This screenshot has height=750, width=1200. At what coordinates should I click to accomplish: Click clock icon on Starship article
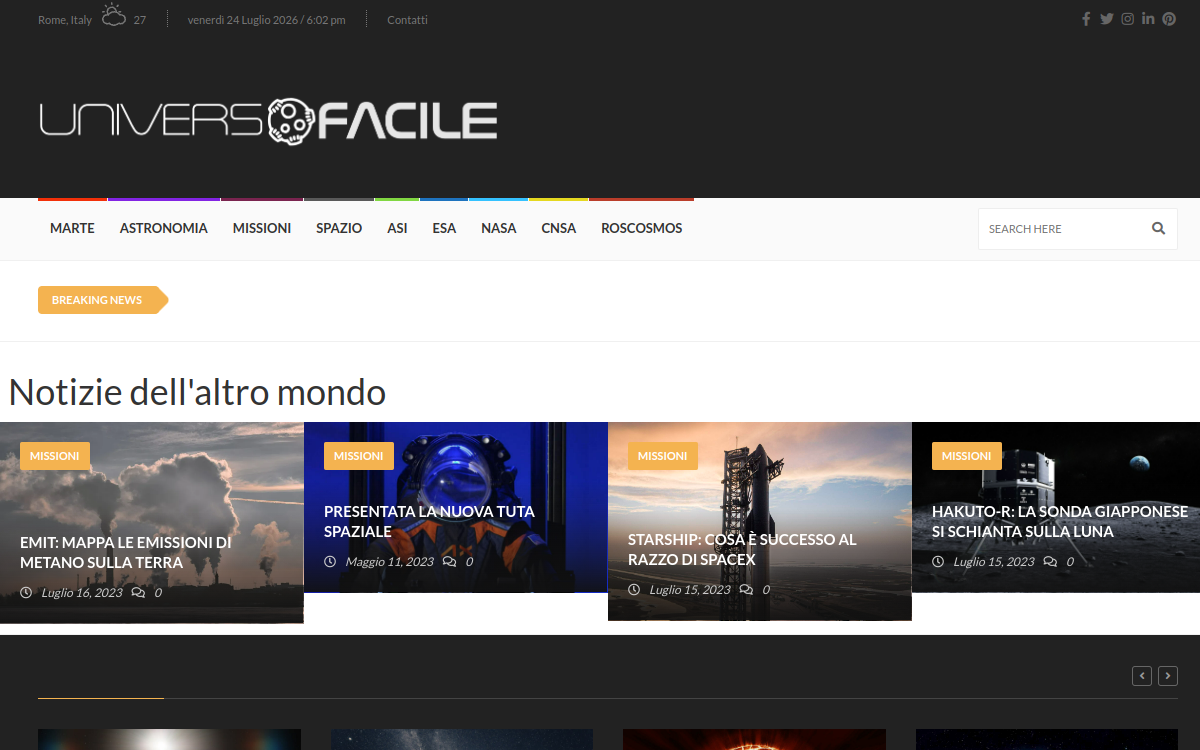pos(634,590)
